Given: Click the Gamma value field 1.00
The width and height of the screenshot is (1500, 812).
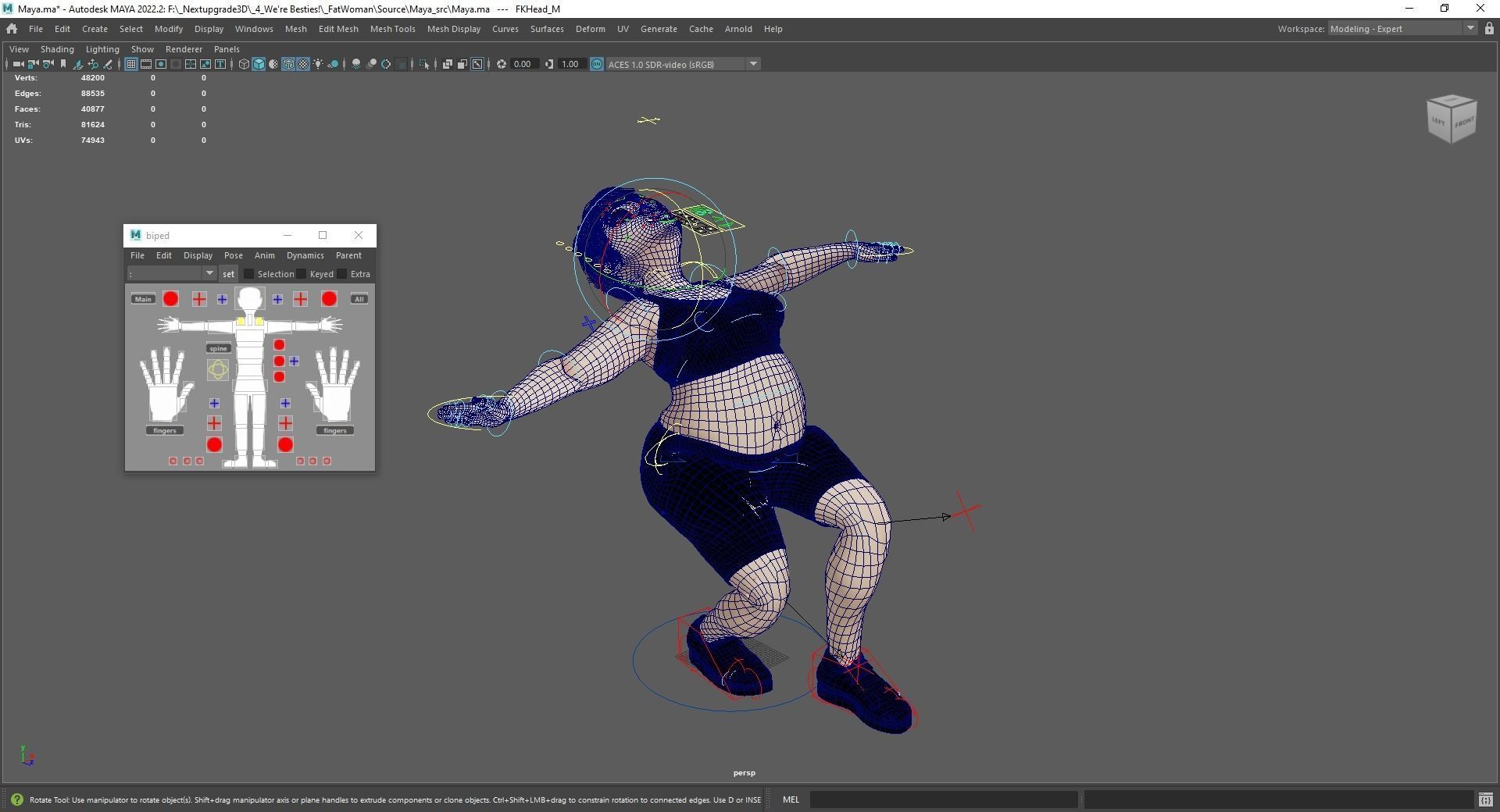Looking at the screenshot, I should click(x=572, y=64).
